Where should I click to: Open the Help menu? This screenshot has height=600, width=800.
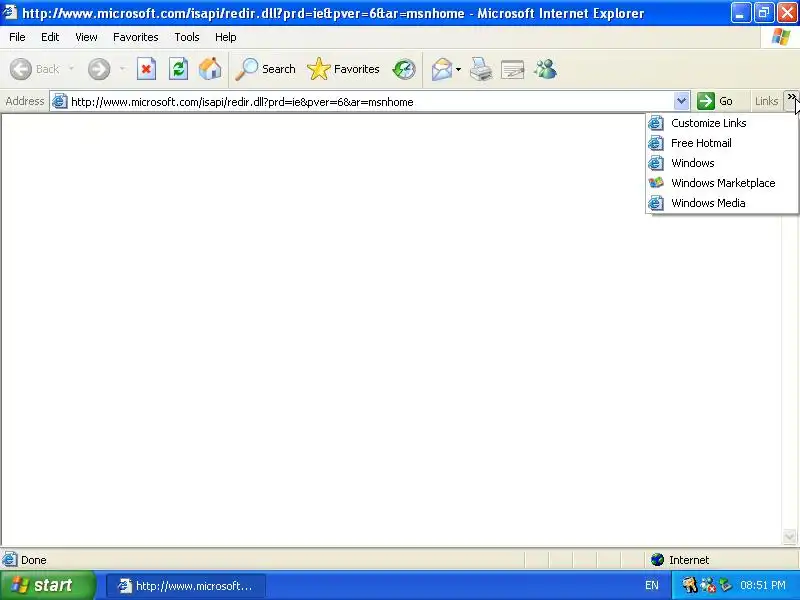tap(226, 37)
